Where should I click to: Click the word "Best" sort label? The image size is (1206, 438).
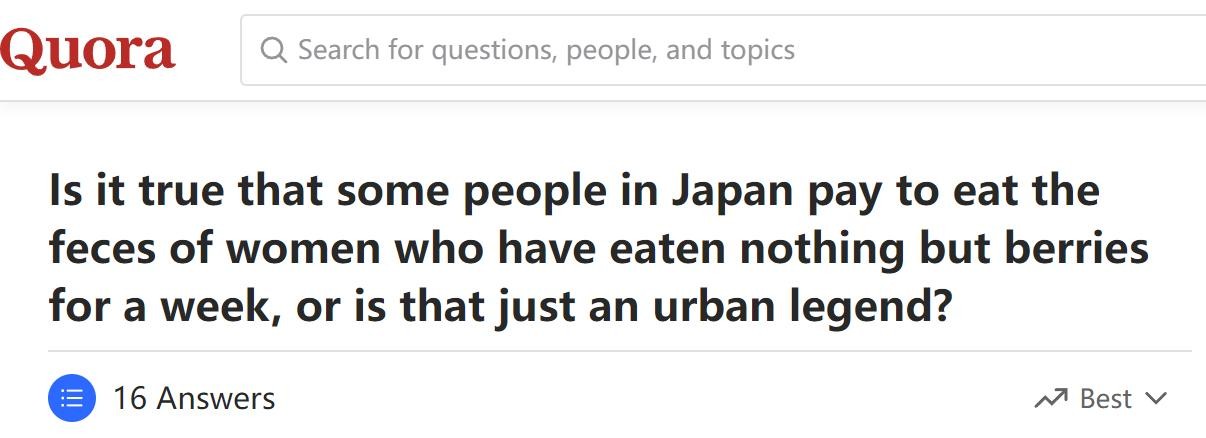tap(1105, 399)
